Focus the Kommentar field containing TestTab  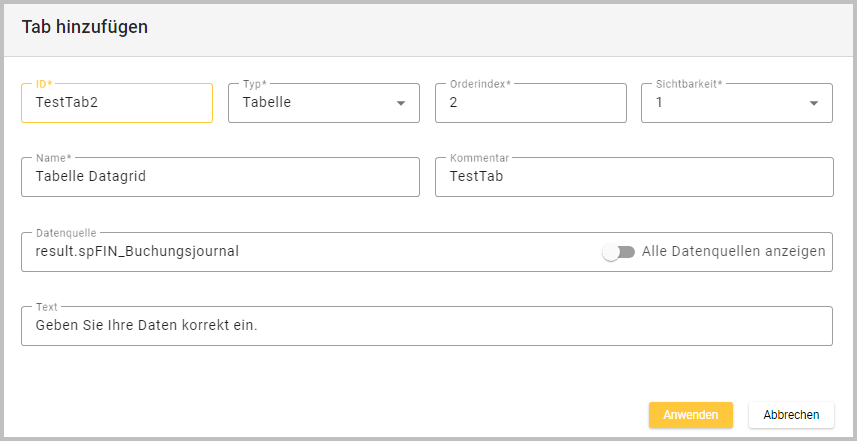634,177
